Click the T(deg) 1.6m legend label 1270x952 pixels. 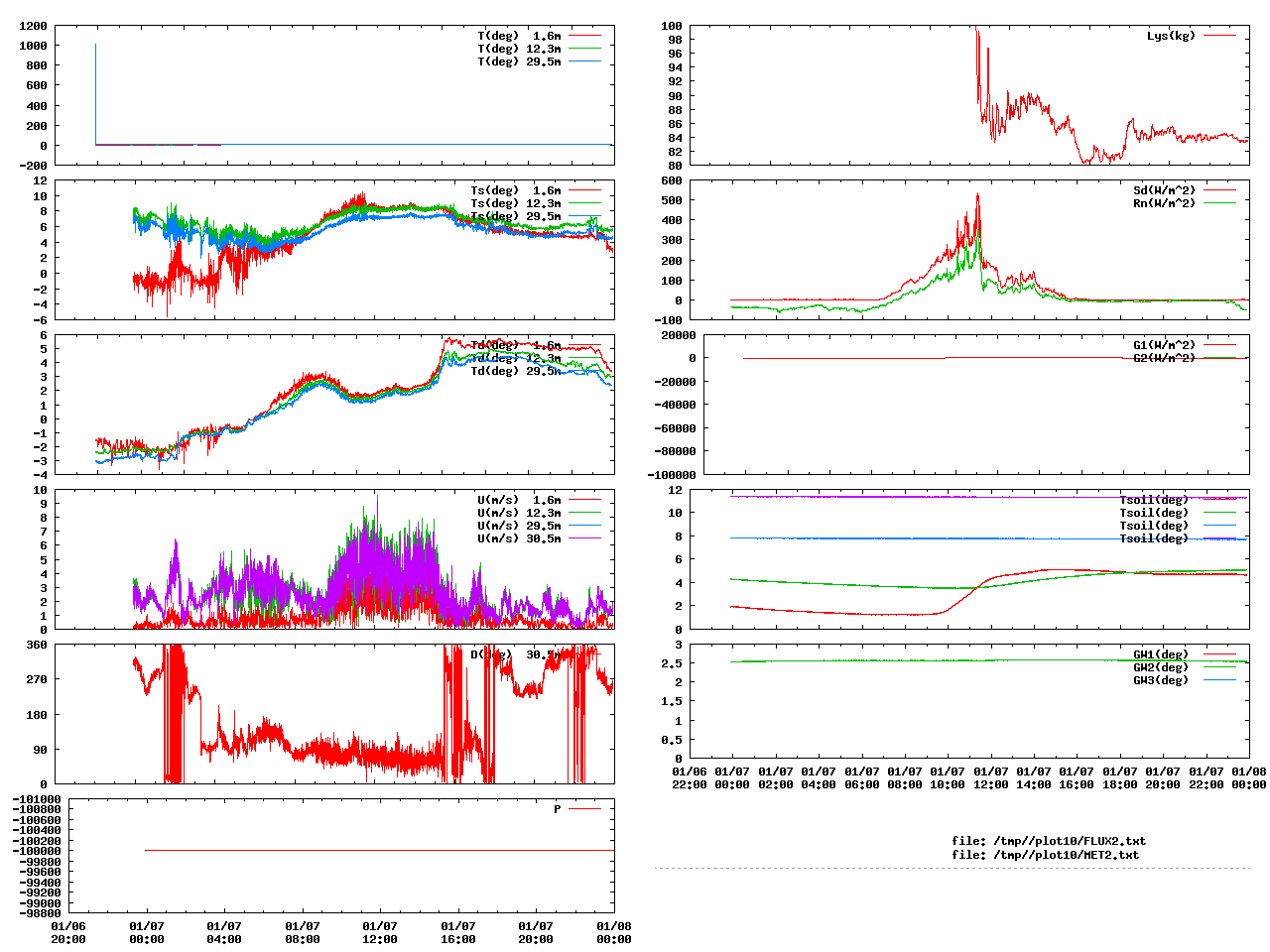coord(519,36)
